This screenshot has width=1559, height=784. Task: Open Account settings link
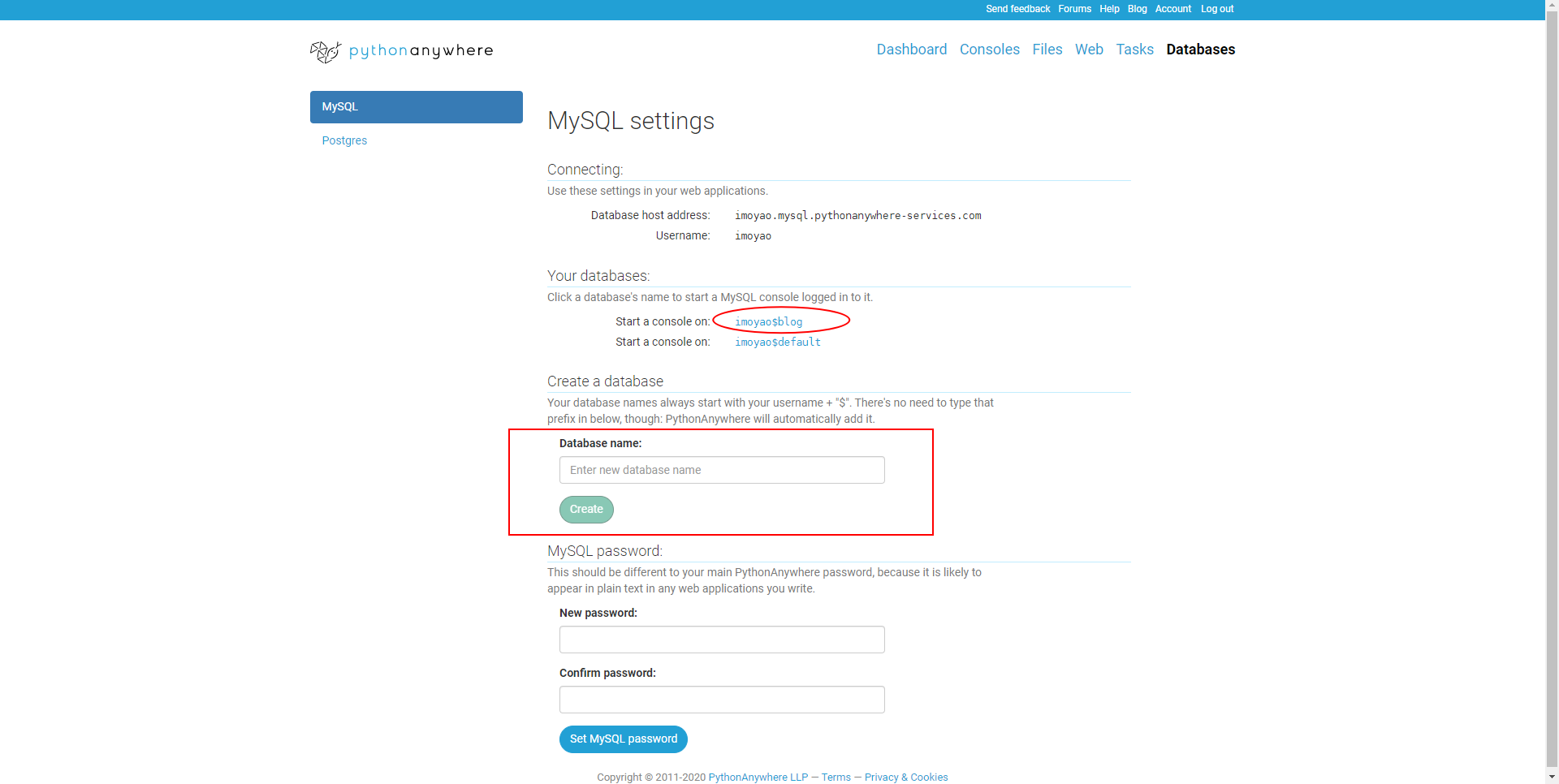pyautogui.click(x=1172, y=9)
